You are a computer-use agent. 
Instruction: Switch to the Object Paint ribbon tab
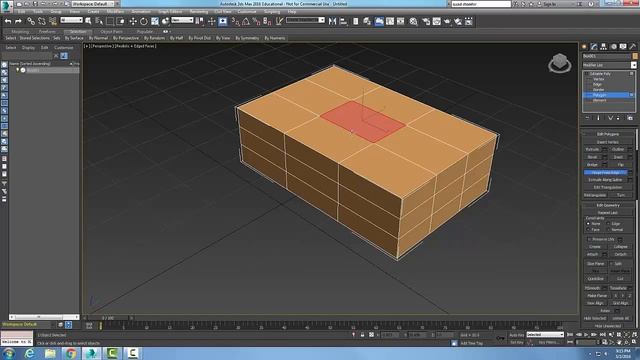coord(111,31)
